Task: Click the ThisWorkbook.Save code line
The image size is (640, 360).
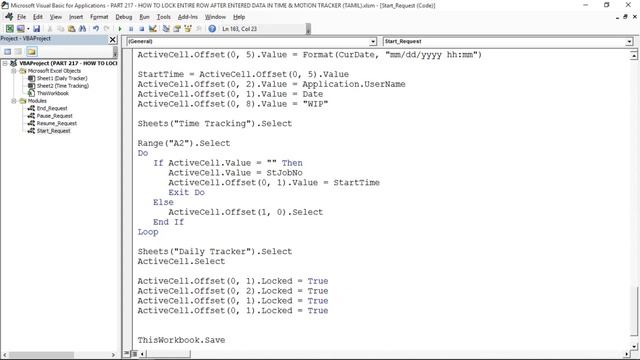Action: click(x=181, y=340)
